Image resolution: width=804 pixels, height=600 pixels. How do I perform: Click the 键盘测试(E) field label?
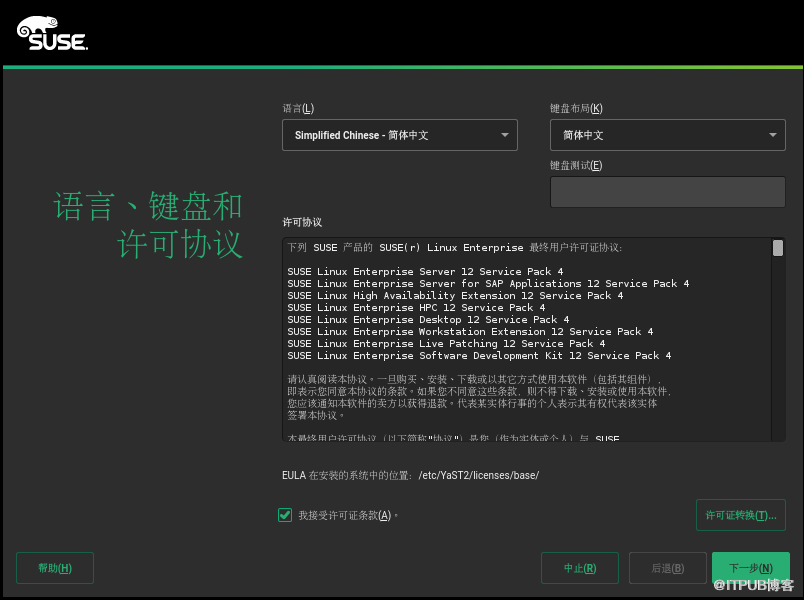pos(576,165)
